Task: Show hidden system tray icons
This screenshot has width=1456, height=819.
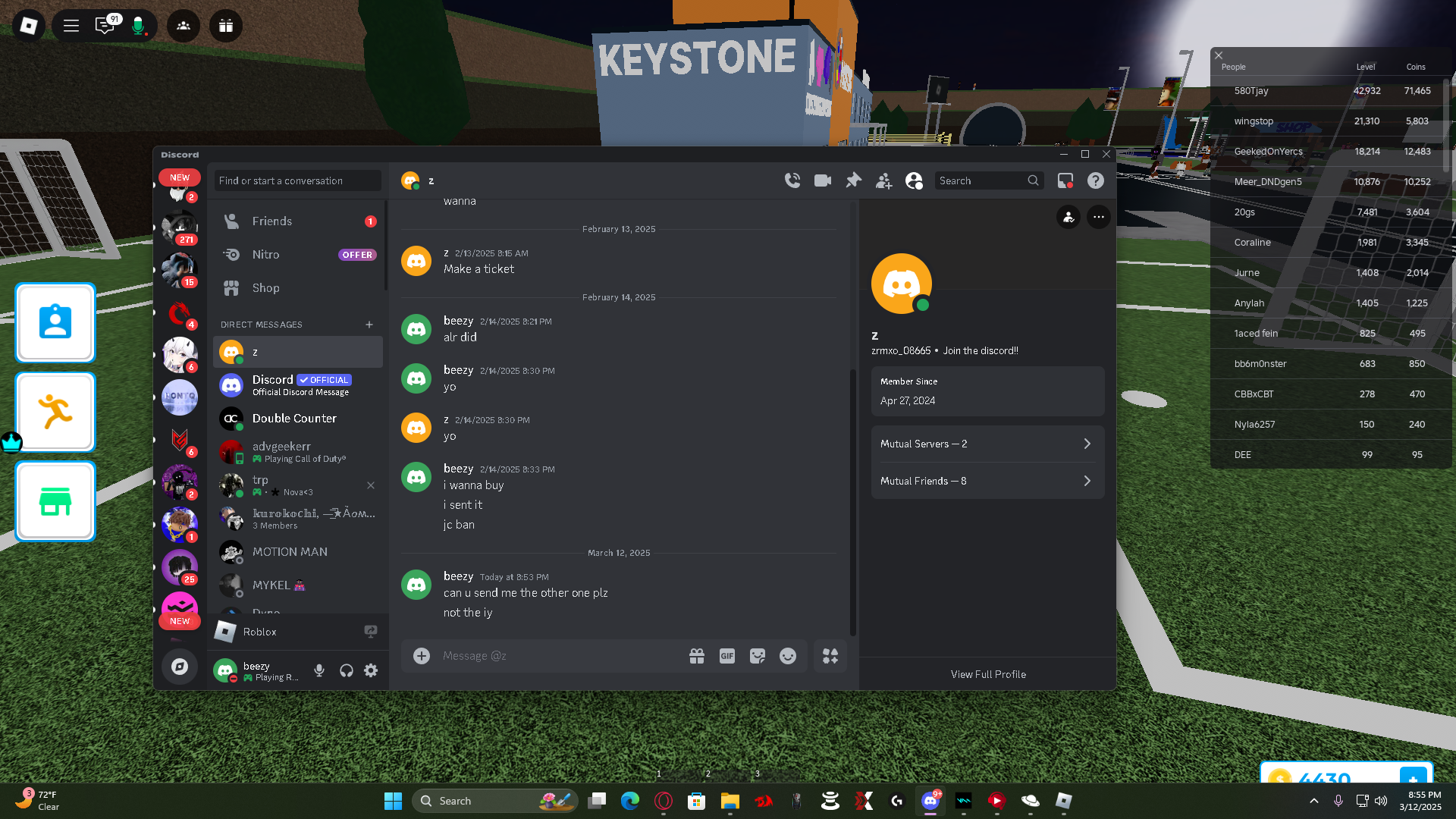Action: point(1314,801)
